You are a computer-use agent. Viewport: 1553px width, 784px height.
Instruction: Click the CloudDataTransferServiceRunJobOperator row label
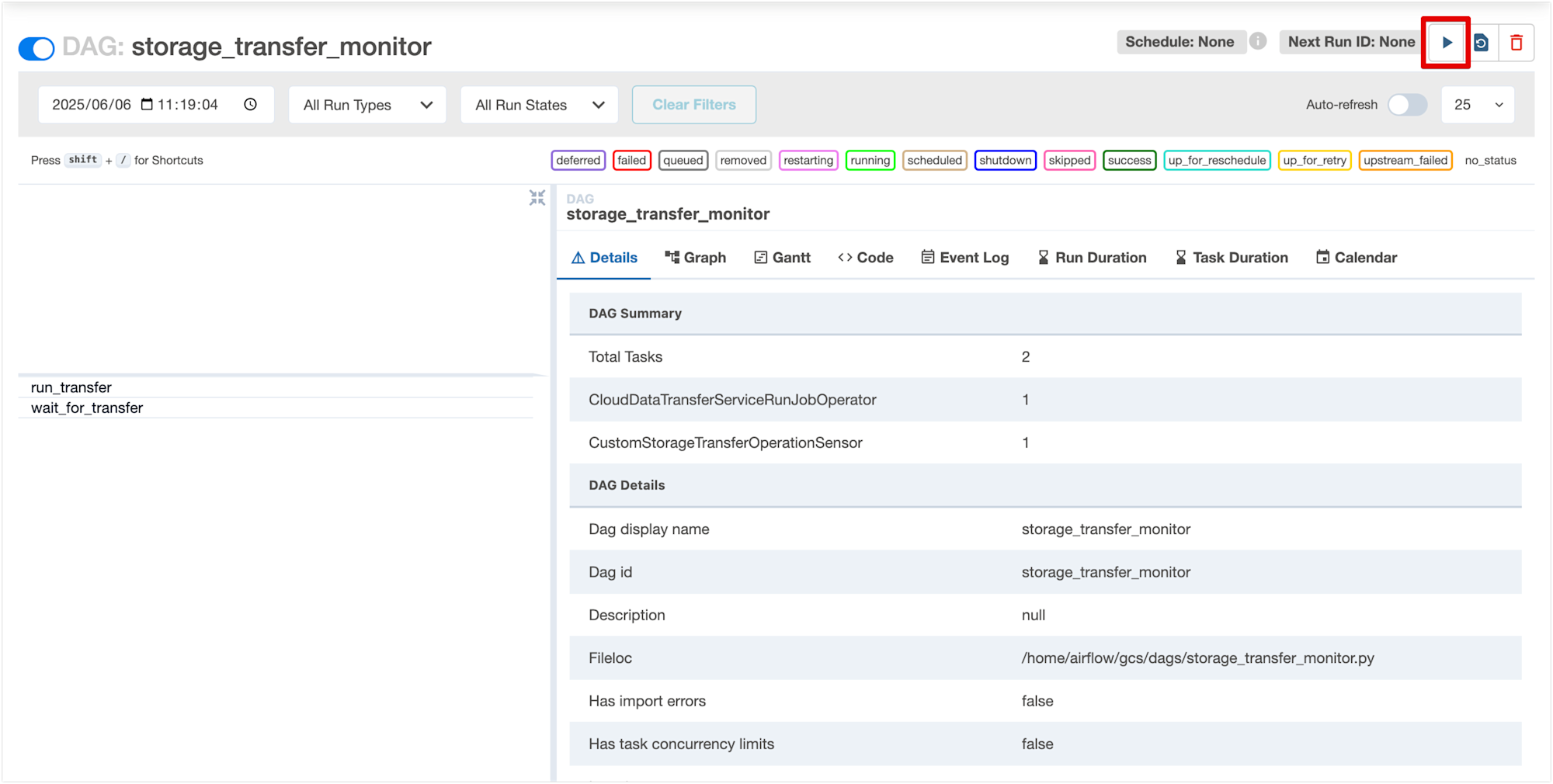[x=732, y=400]
